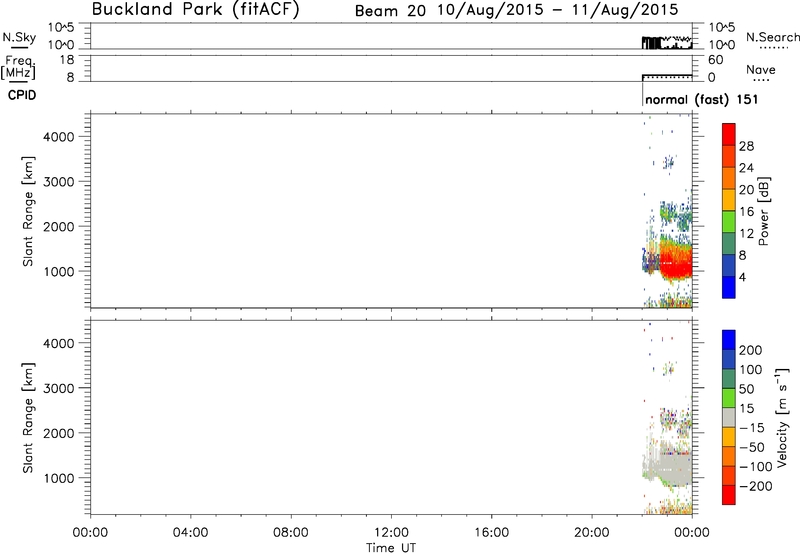Click the red top segment of the Power color bar

[x=729, y=135]
